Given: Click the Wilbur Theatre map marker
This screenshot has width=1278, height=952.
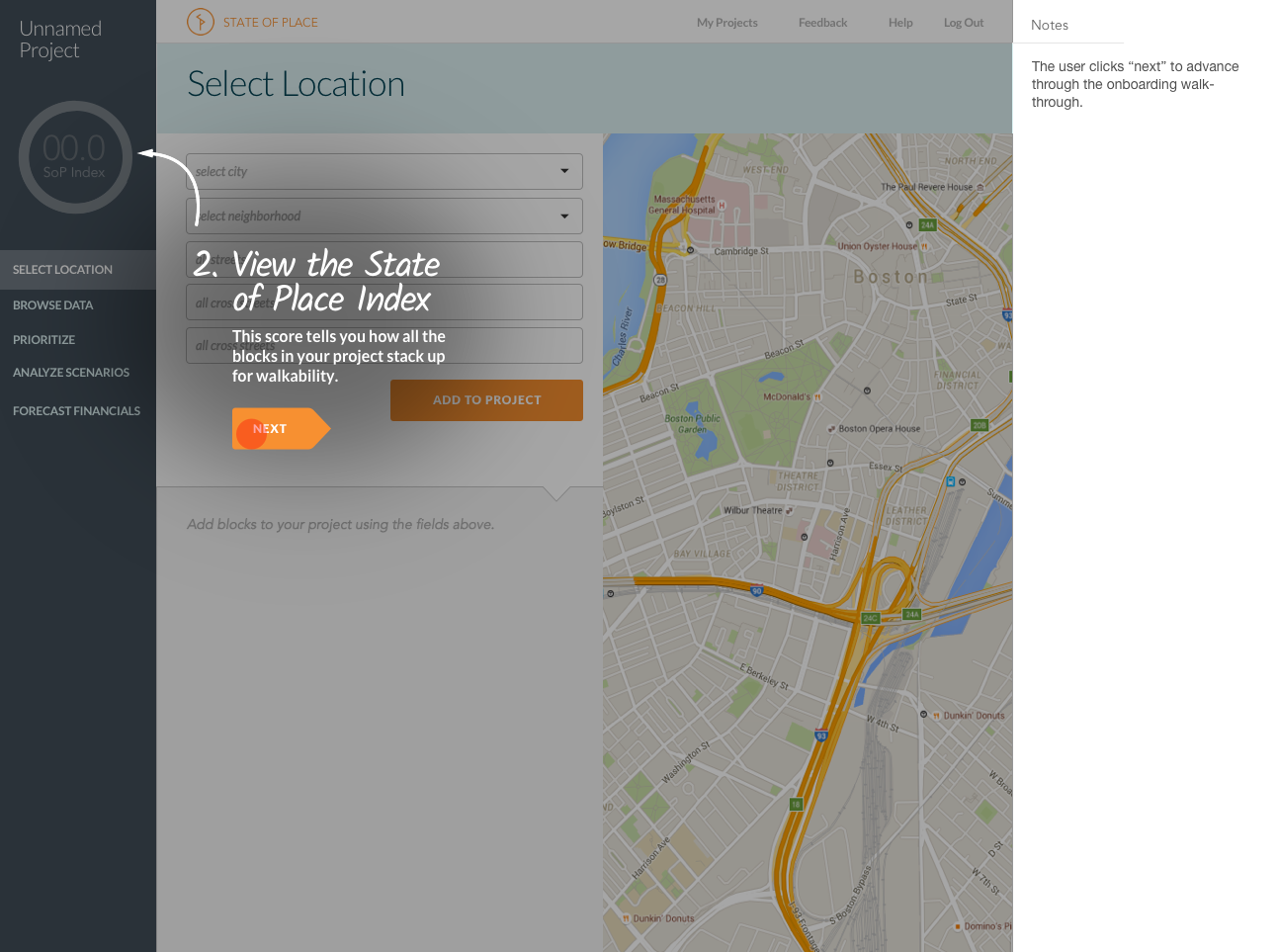Looking at the screenshot, I should [758, 511].
